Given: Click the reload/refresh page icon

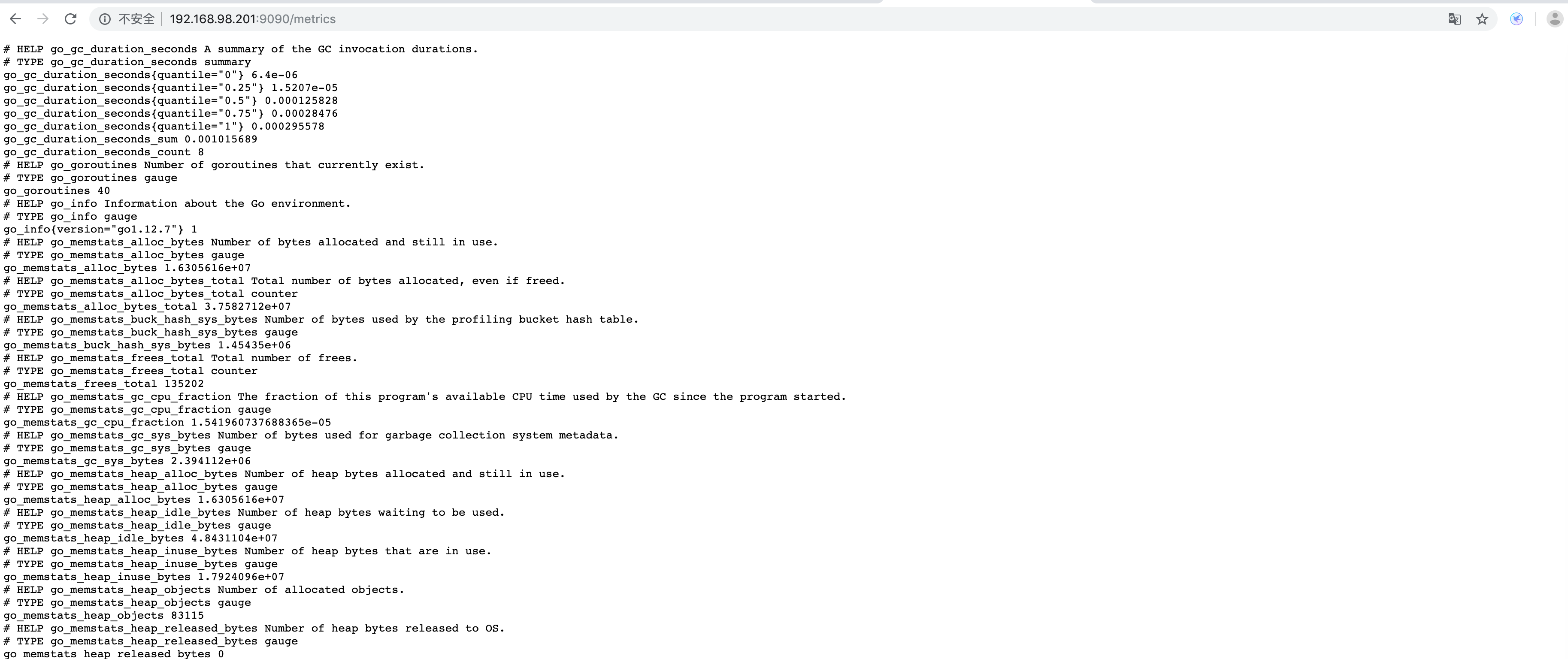Looking at the screenshot, I should pyautogui.click(x=71, y=19).
